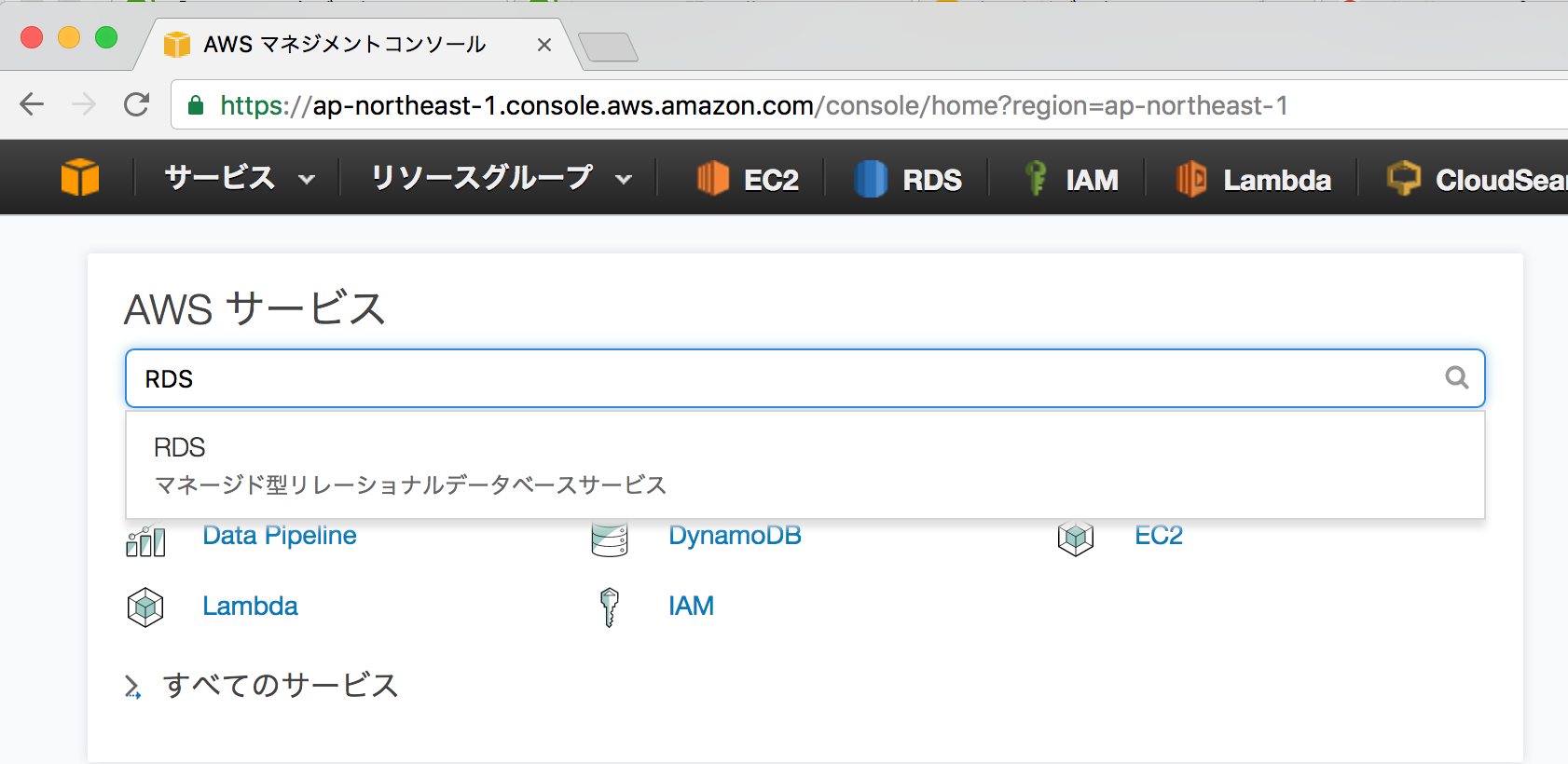Open the DynamoDB link

tap(735, 536)
